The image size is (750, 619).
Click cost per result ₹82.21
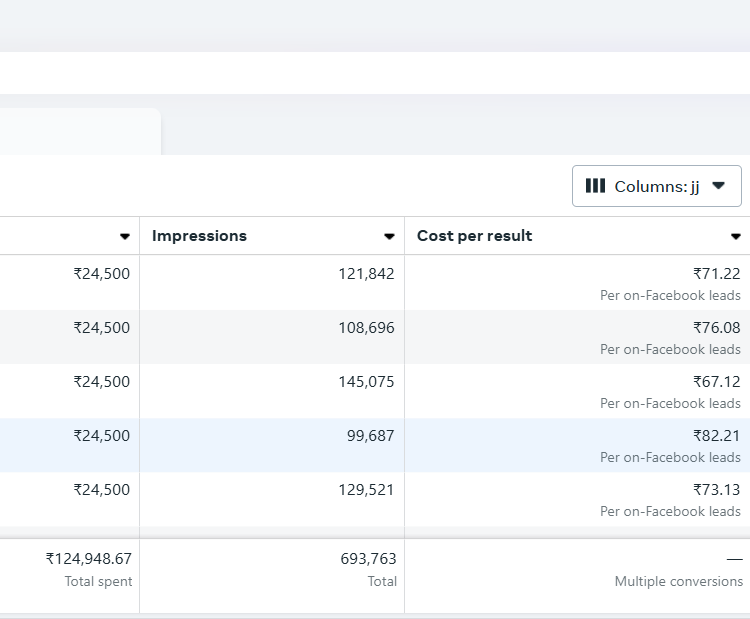(717, 436)
